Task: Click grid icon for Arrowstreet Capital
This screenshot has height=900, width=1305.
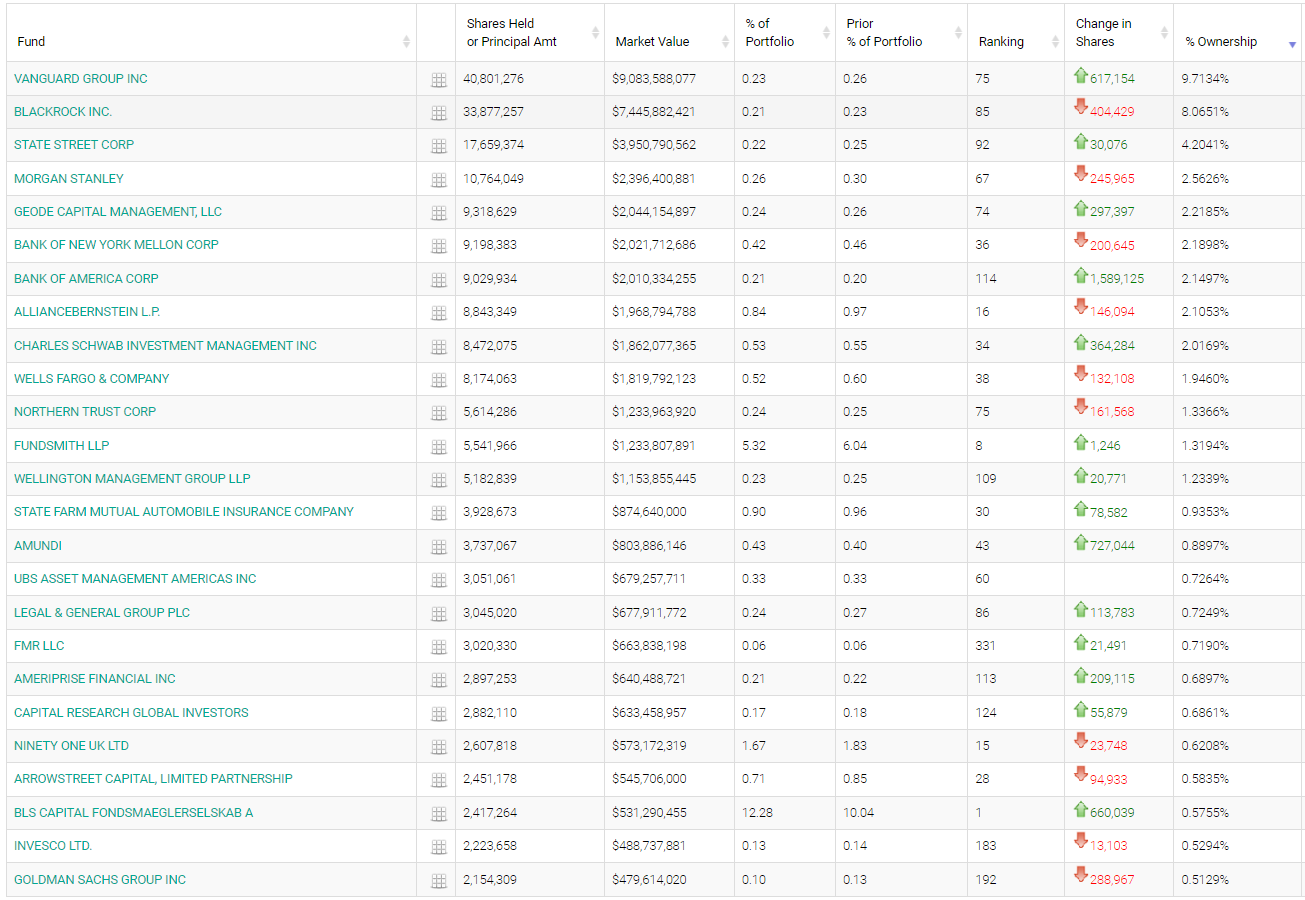Action: coord(438,780)
